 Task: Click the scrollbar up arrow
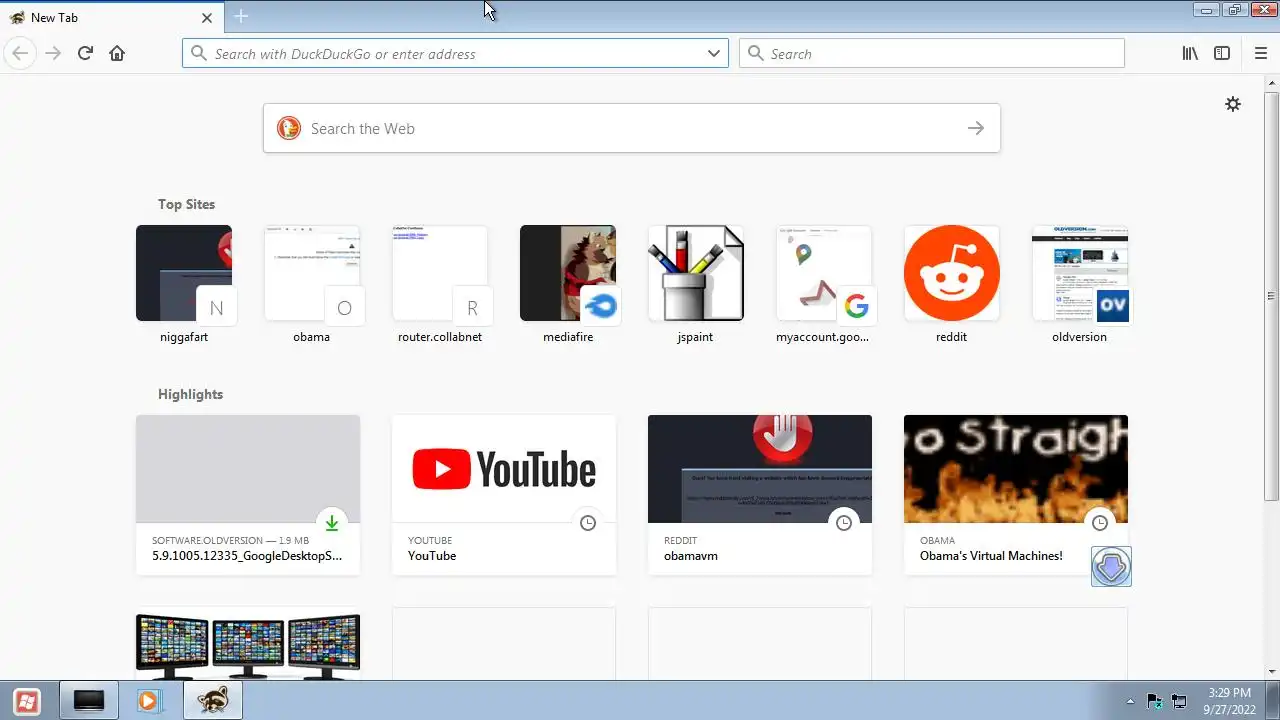click(1272, 84)
